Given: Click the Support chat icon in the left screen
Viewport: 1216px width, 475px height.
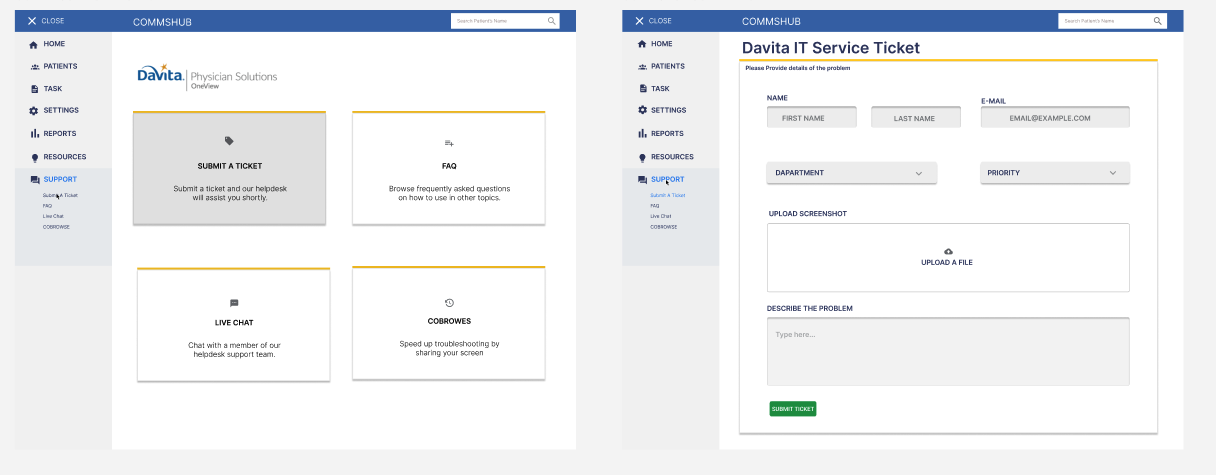Looking at the screenshot, I should (35, 180).
